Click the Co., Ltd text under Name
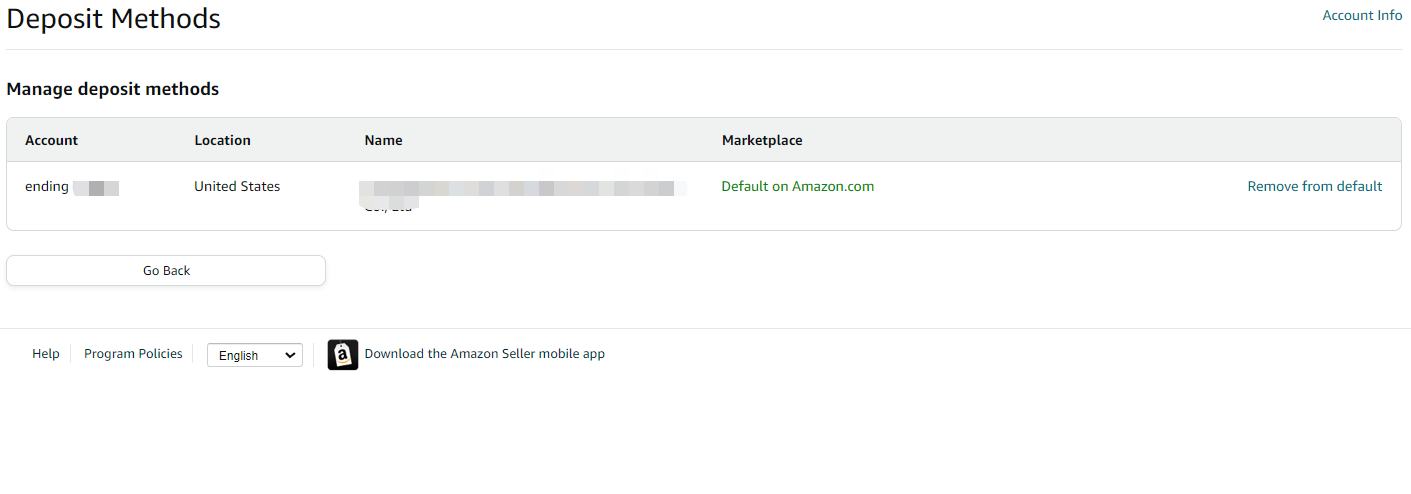 388,207
